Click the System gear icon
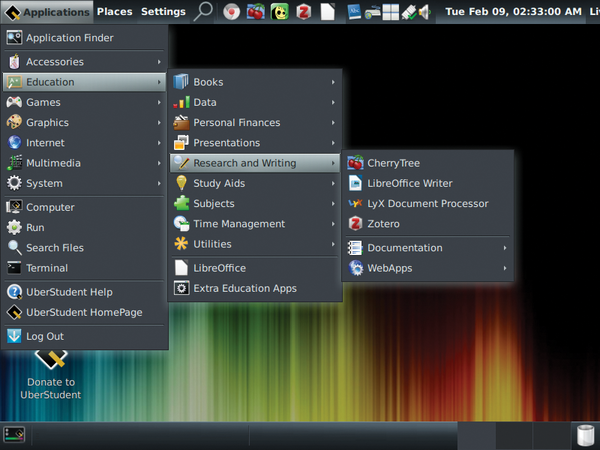 tap(14, 183)
